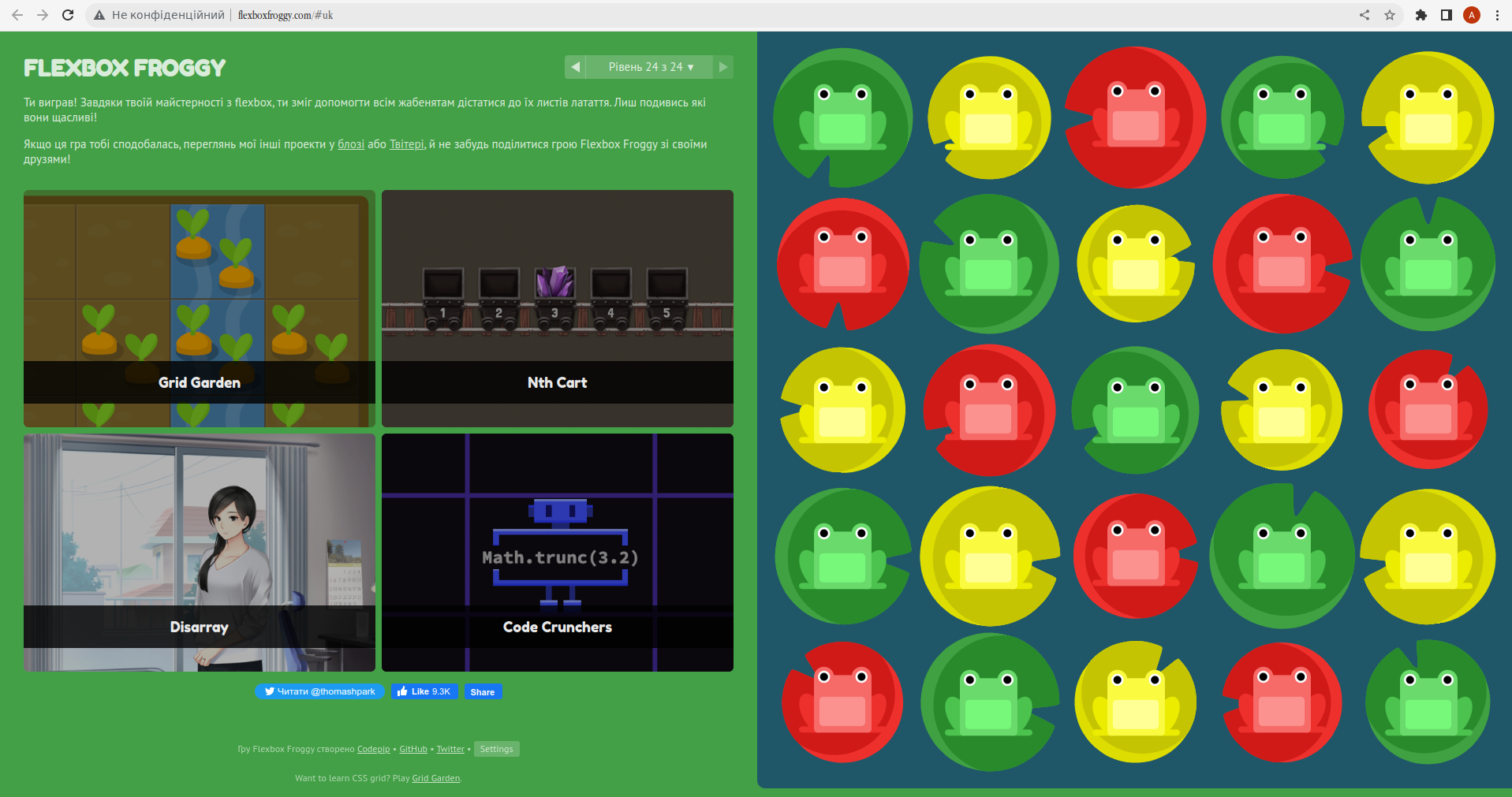Click the green frog in the second row, second column
Image resolution: width=1512 pixels, height=797 pixels.
click(x=989, y=263)
